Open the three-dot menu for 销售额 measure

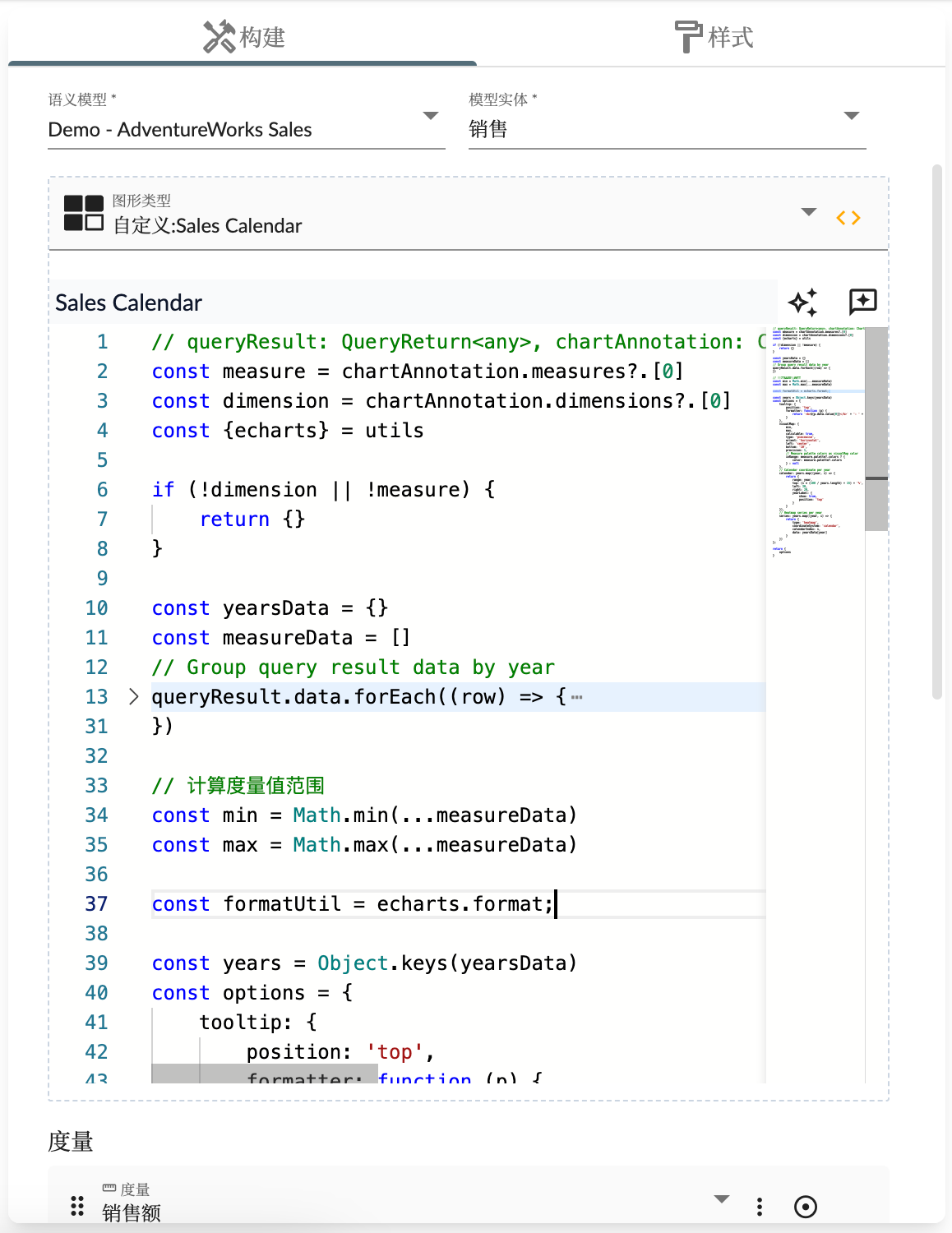tap(759, 1206)
